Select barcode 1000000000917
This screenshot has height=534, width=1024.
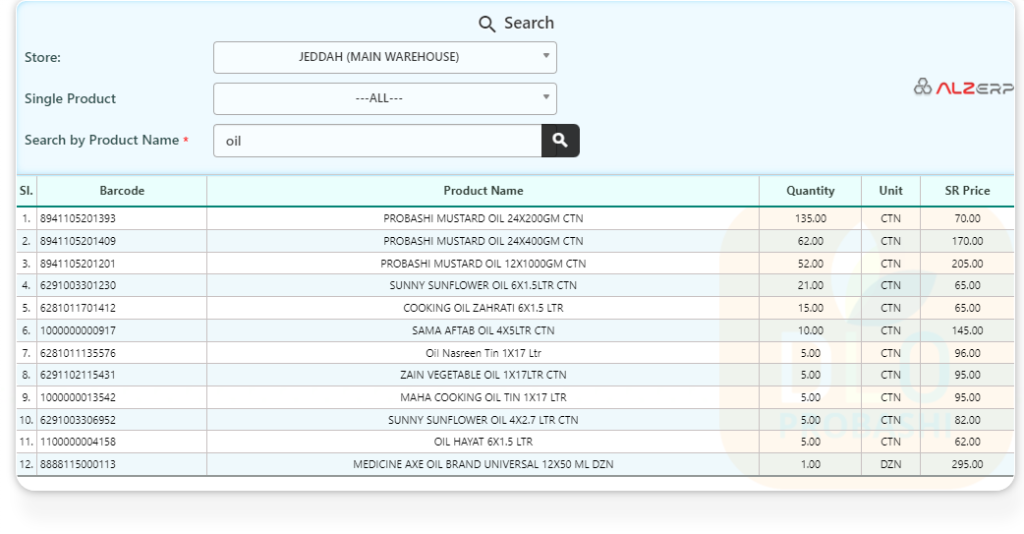click(x=78, y=330)
